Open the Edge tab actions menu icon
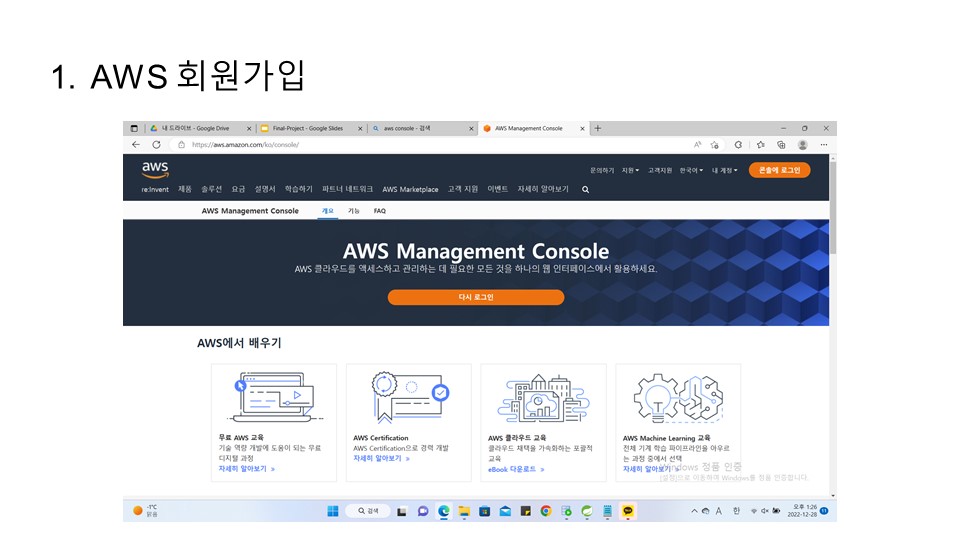This screenshot has height=540, width=960. [134, 129]
